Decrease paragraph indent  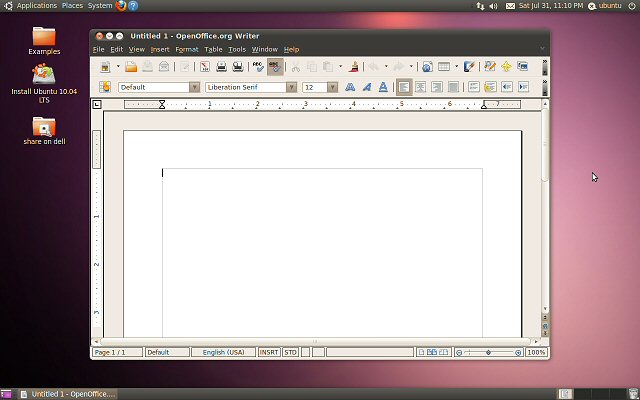point(507,87)
